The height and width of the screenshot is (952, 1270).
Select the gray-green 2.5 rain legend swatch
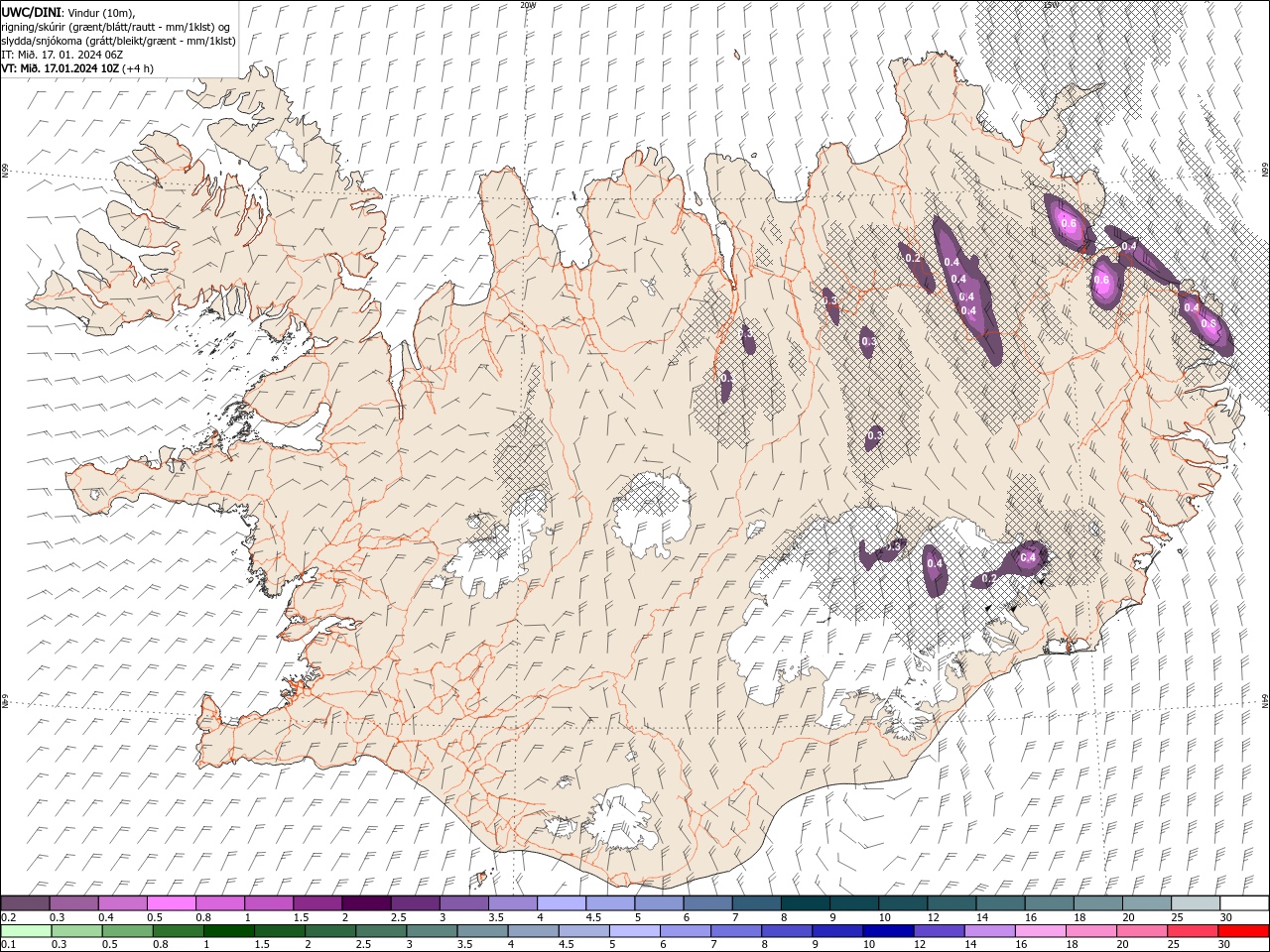[x=381, y=931]
